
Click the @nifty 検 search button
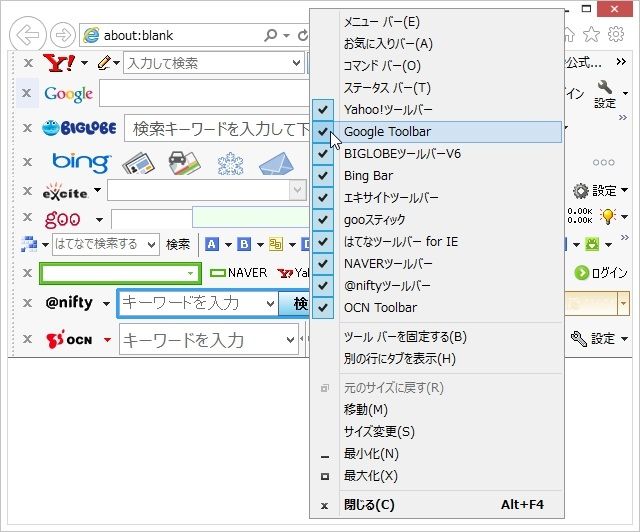pyautogui.click(x=294, y=303)
